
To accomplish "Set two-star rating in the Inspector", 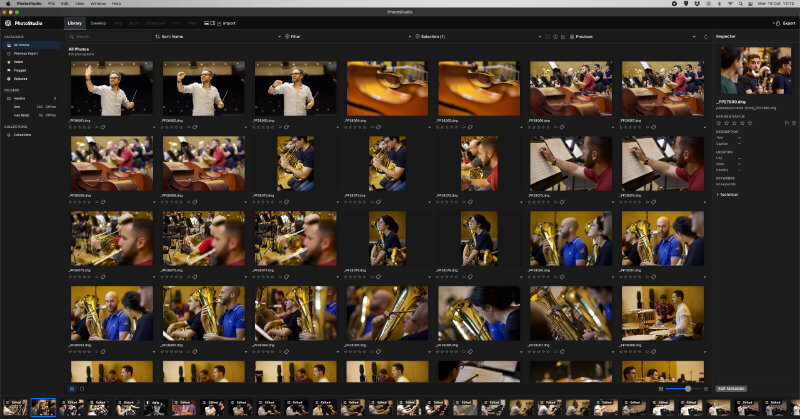I will tap(727, 123).
